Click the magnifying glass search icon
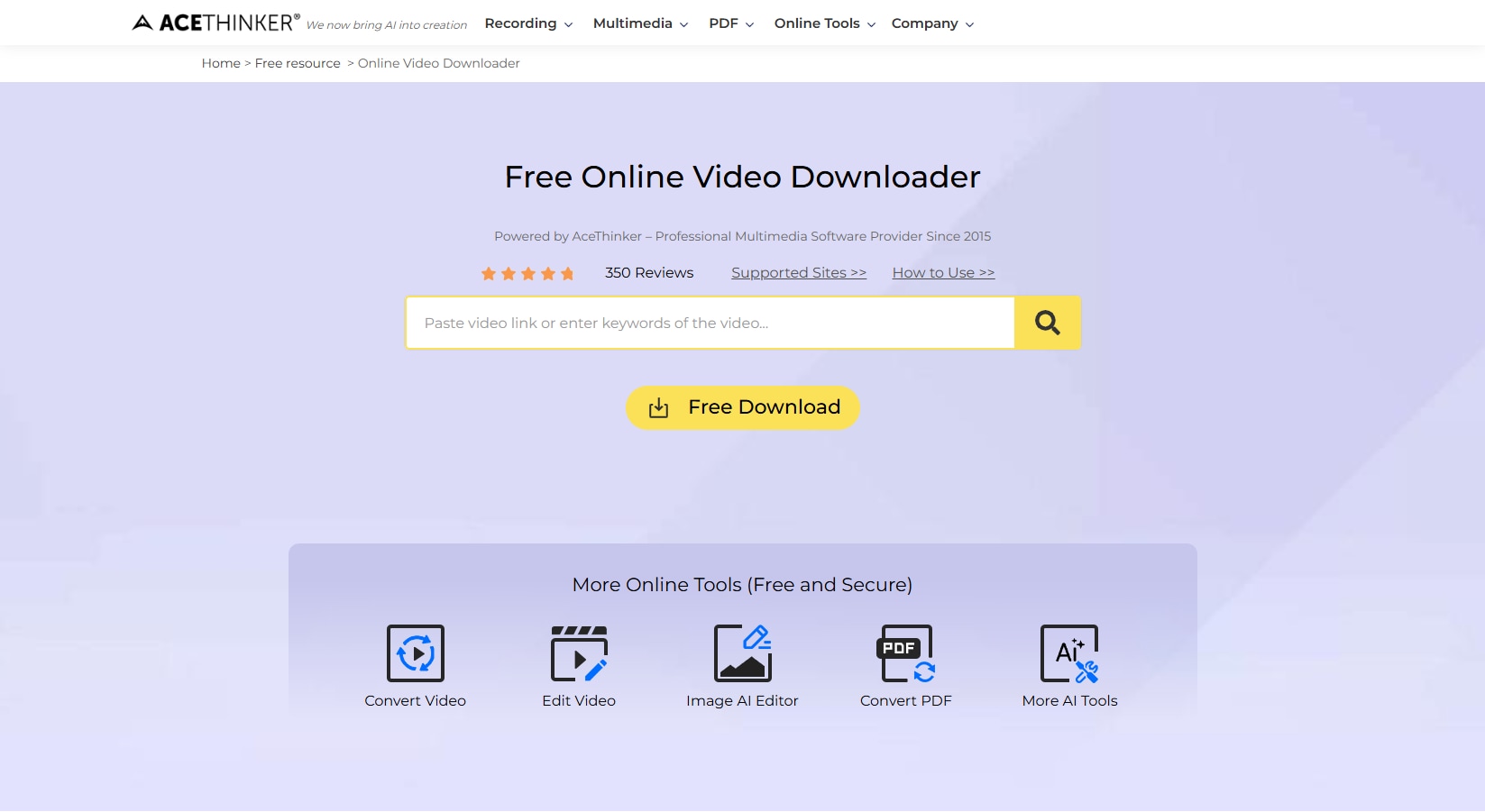This screenshot has width=1485, height=812. 1047,323
